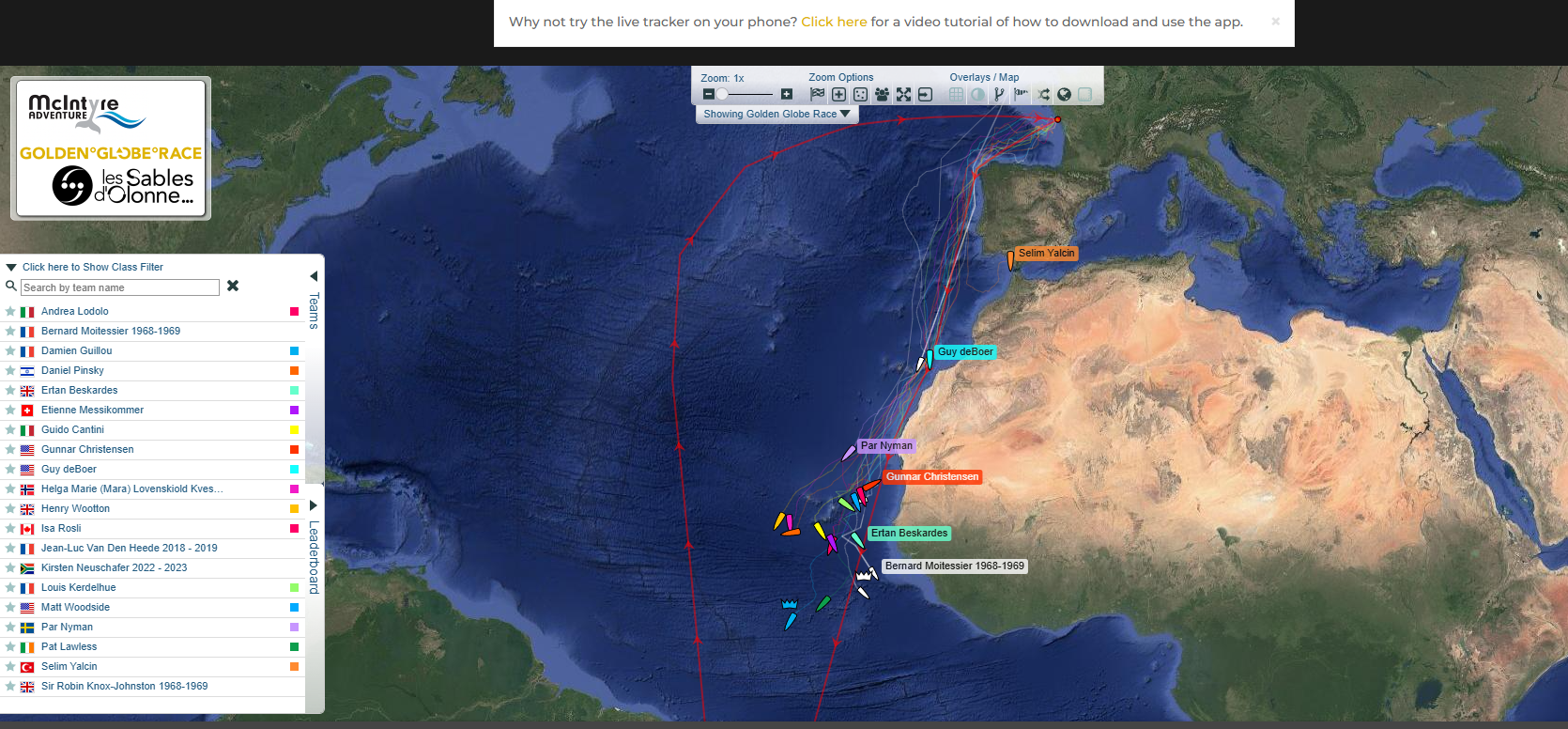Toggle the windsock wind overlay
1568x729 pixels.
tap(1021, 94)
